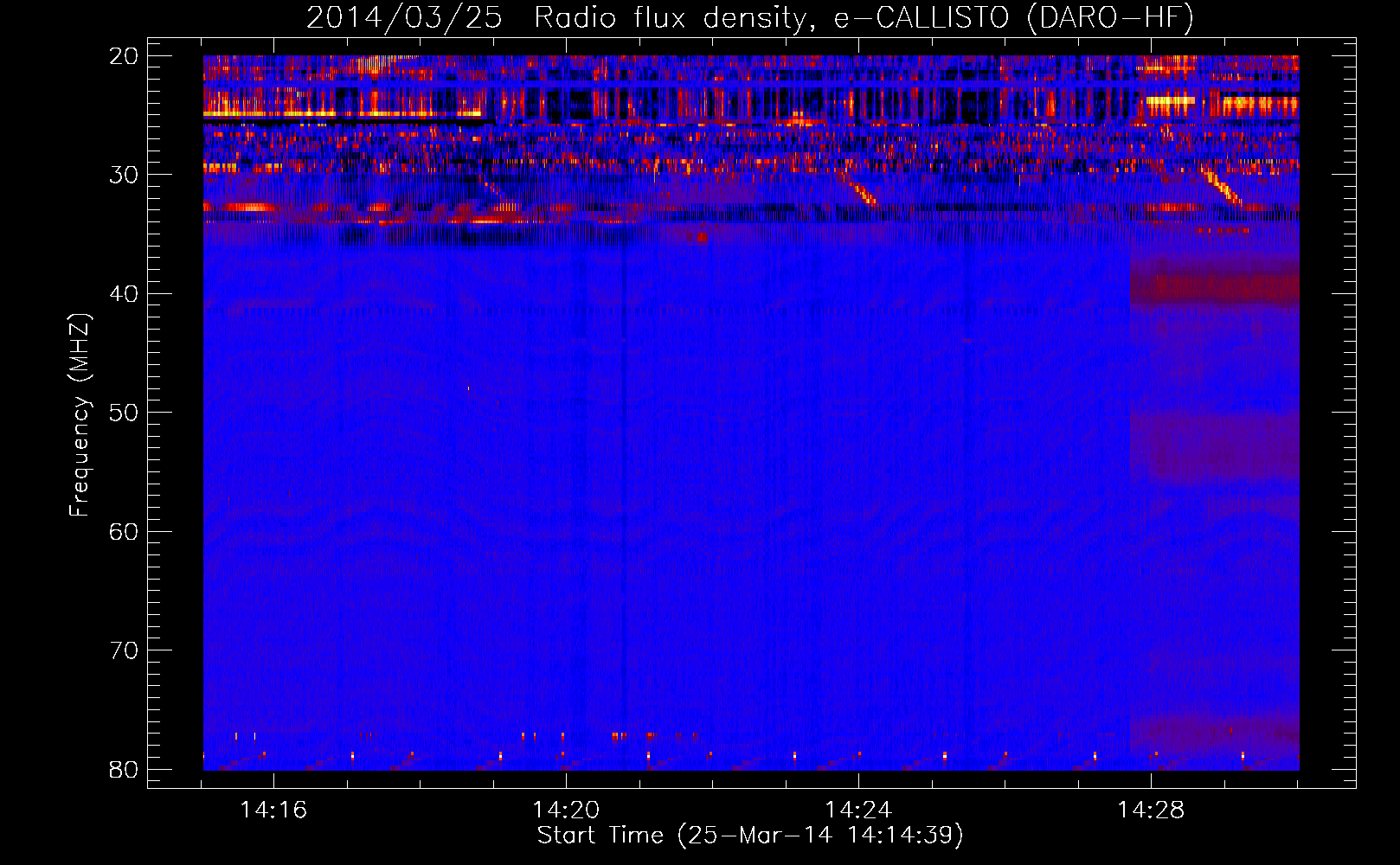Click the 30 frequency tick label

[125, 175]
